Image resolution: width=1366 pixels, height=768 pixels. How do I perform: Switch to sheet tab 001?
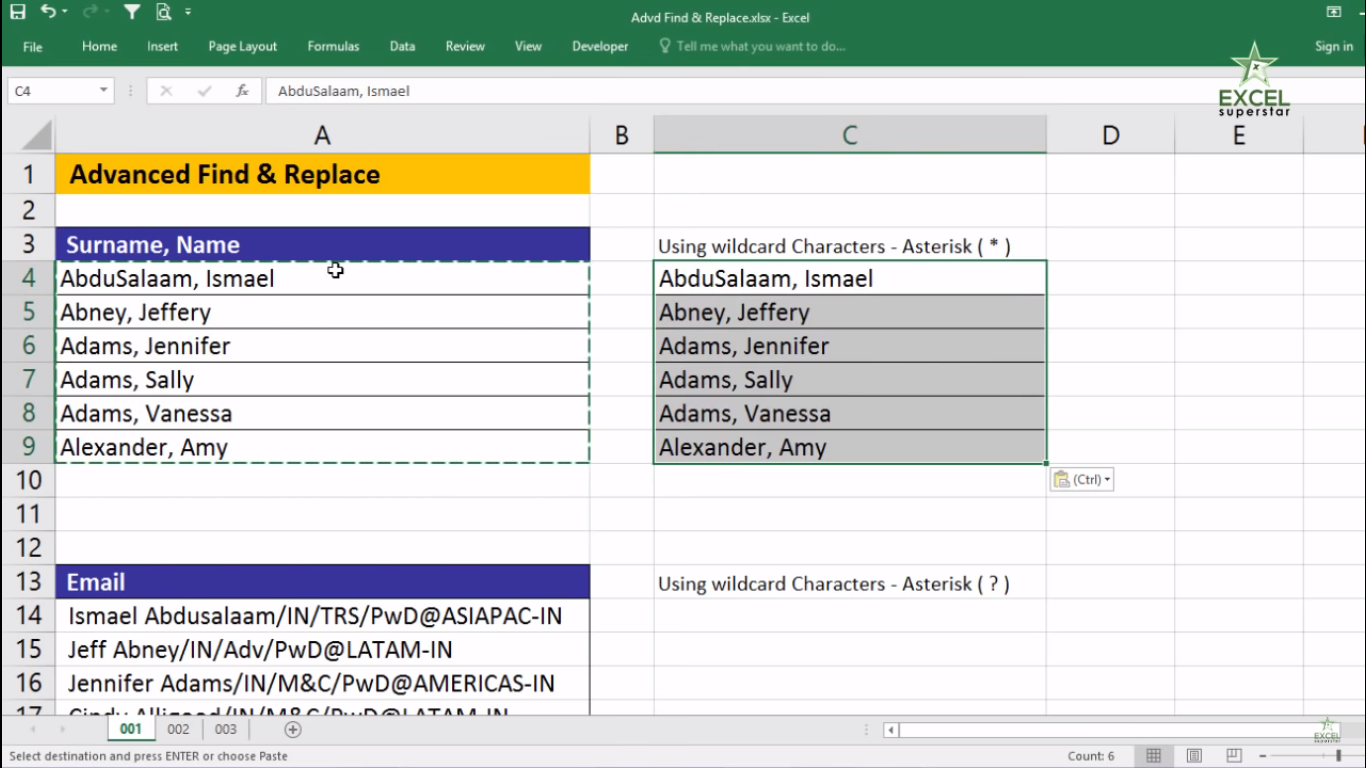click(x=131, y=729)
